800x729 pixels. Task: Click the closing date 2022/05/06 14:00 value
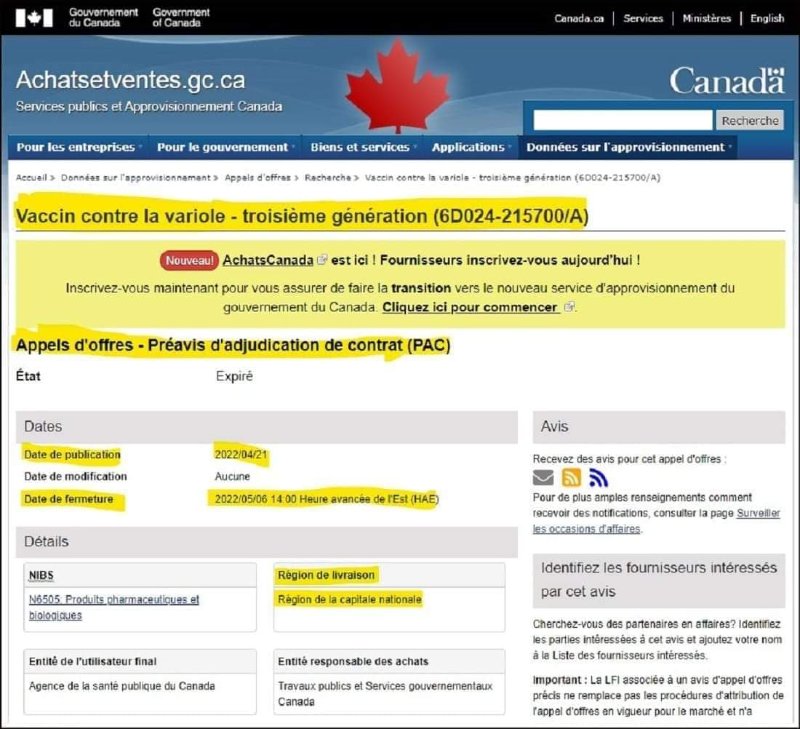[x=327, y=499]
